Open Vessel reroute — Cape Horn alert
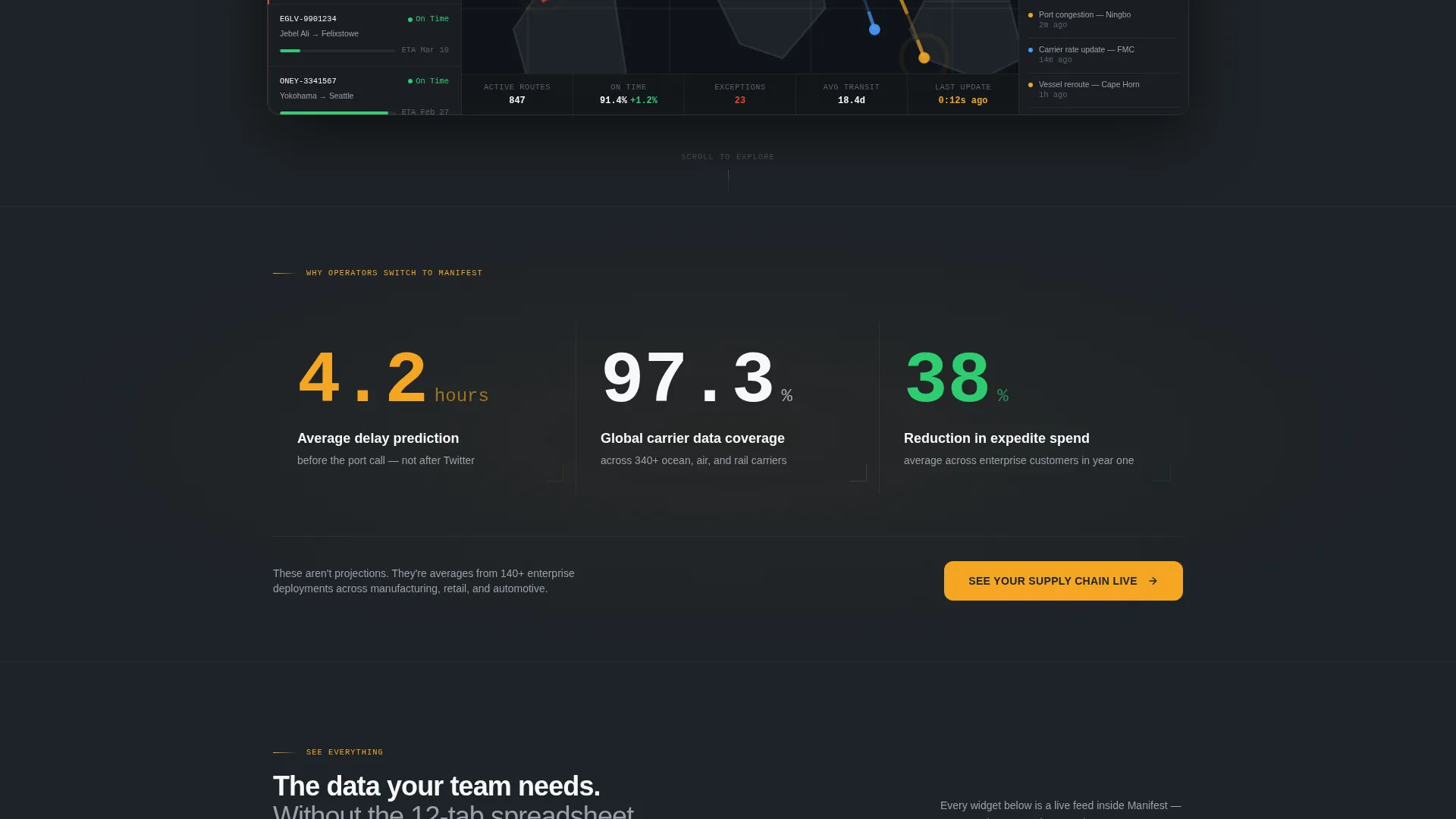 pos(1103,89)
